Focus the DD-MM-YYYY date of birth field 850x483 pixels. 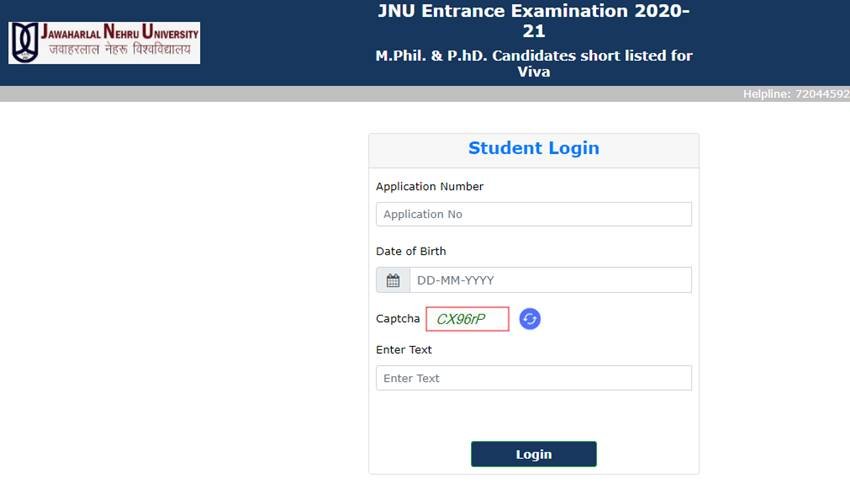coord(550,280)
